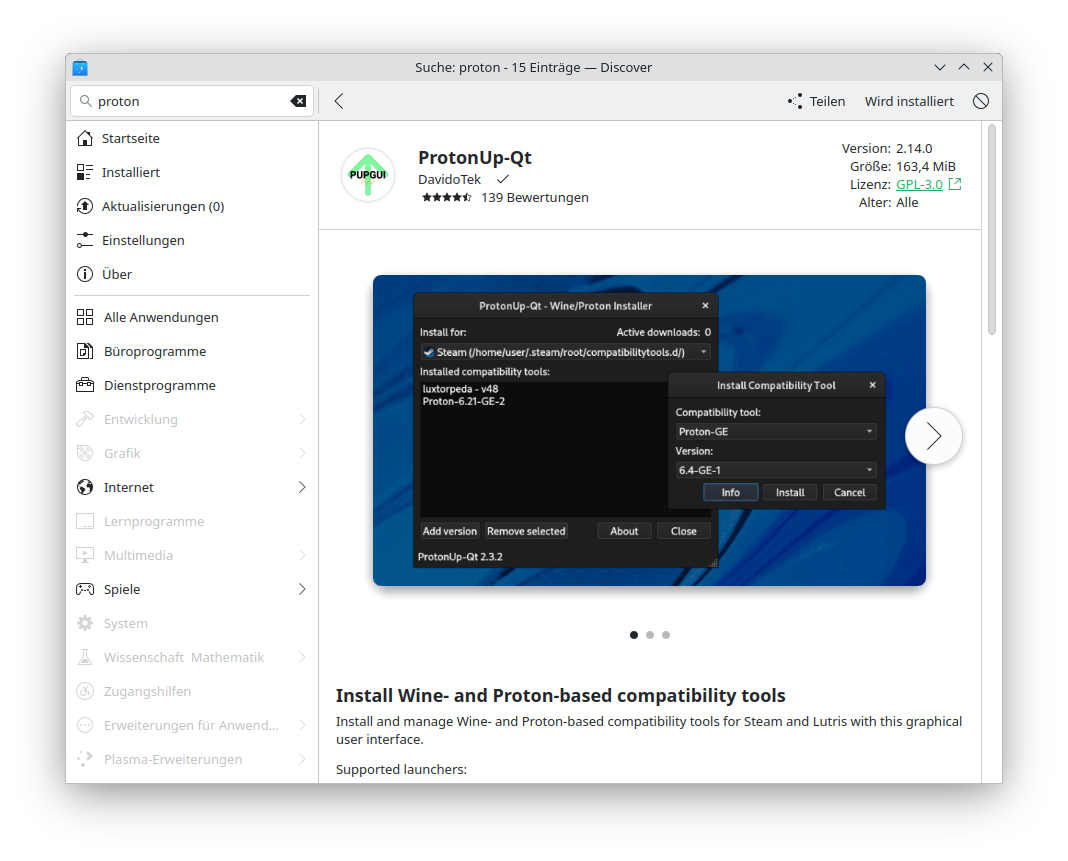Click the Alle Anwendungen grid icon
Screen dimensions: 1068x861
(x=84, y=317)
